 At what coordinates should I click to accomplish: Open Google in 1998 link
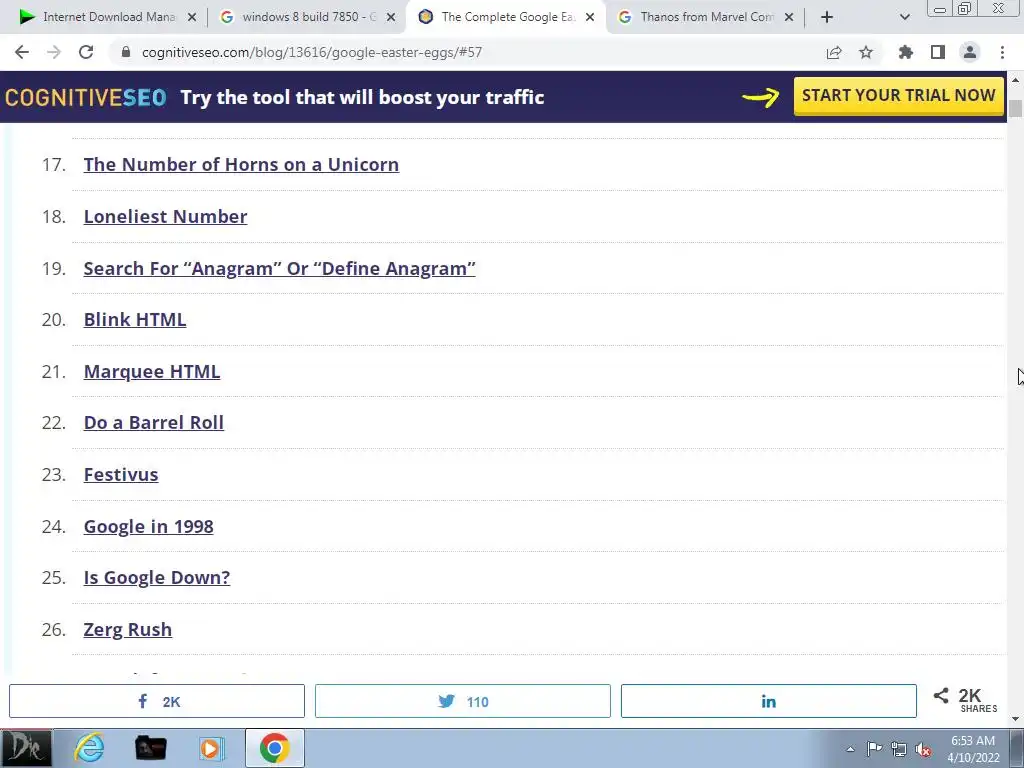tap(148, 526)
